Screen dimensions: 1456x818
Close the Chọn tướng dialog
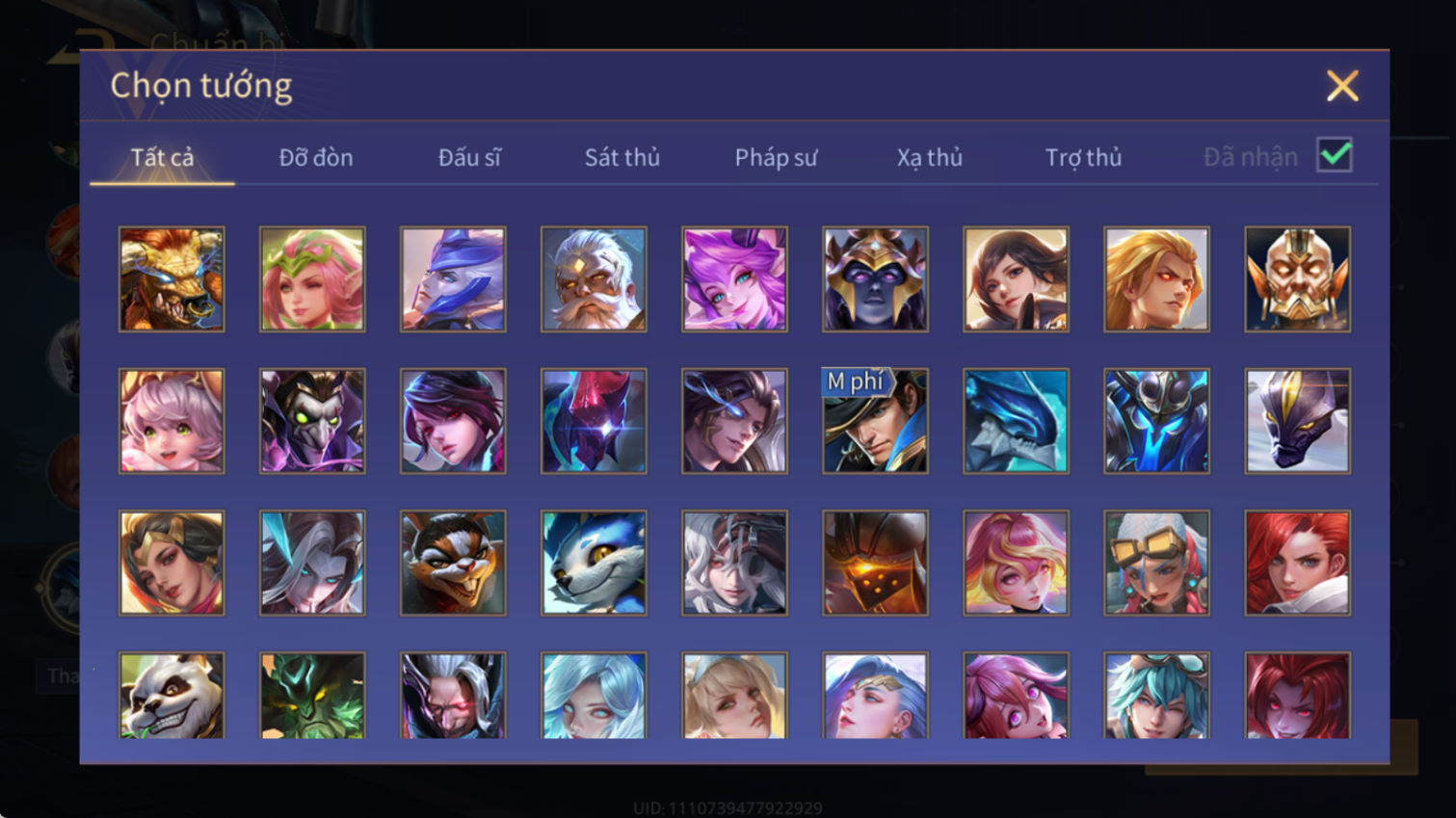pos(1342,86)
